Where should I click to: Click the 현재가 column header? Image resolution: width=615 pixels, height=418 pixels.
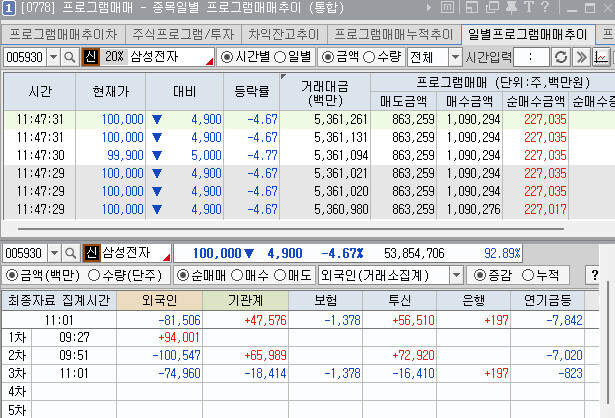[111, 91]
